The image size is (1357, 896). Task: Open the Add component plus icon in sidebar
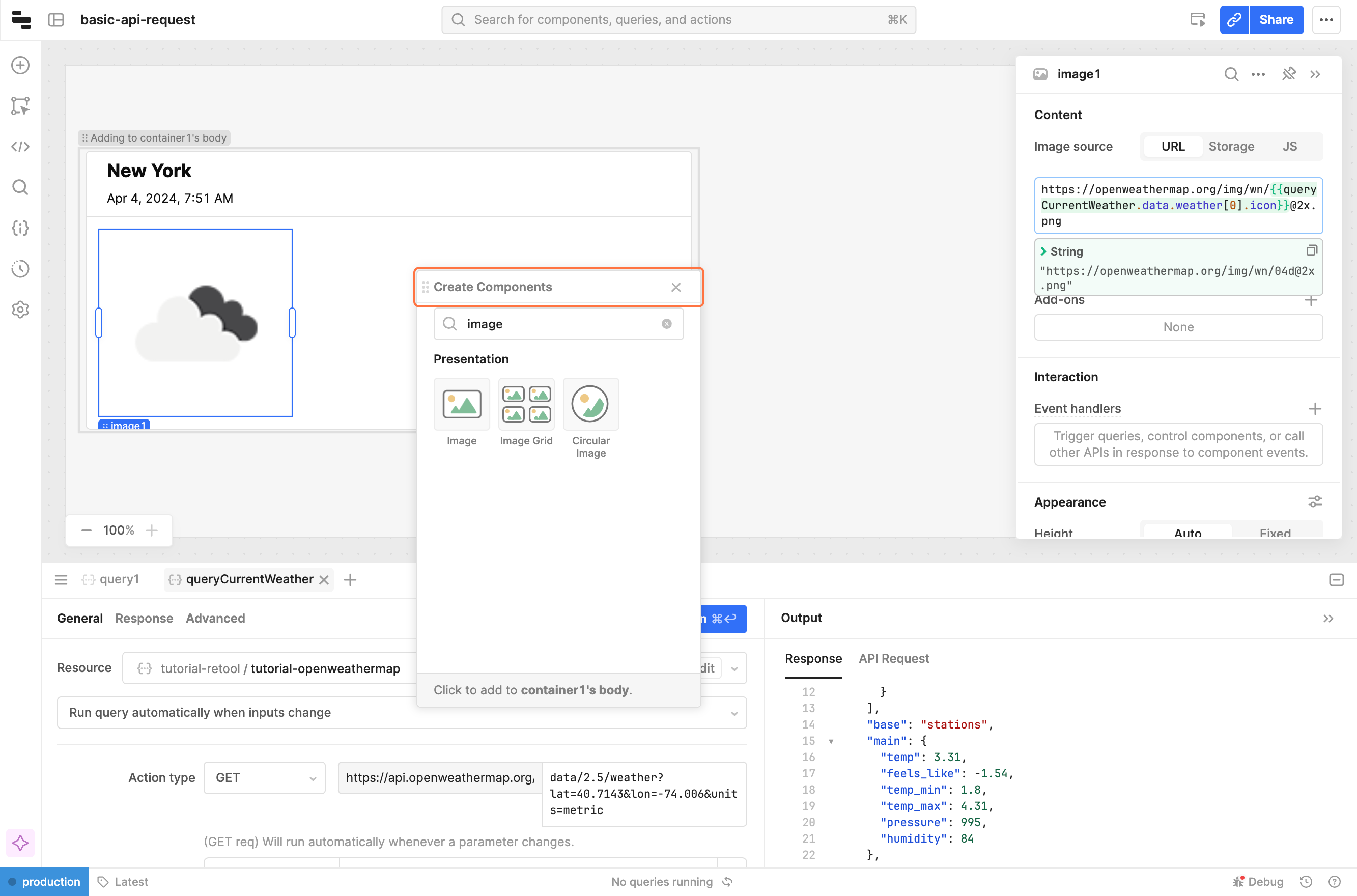20,65
